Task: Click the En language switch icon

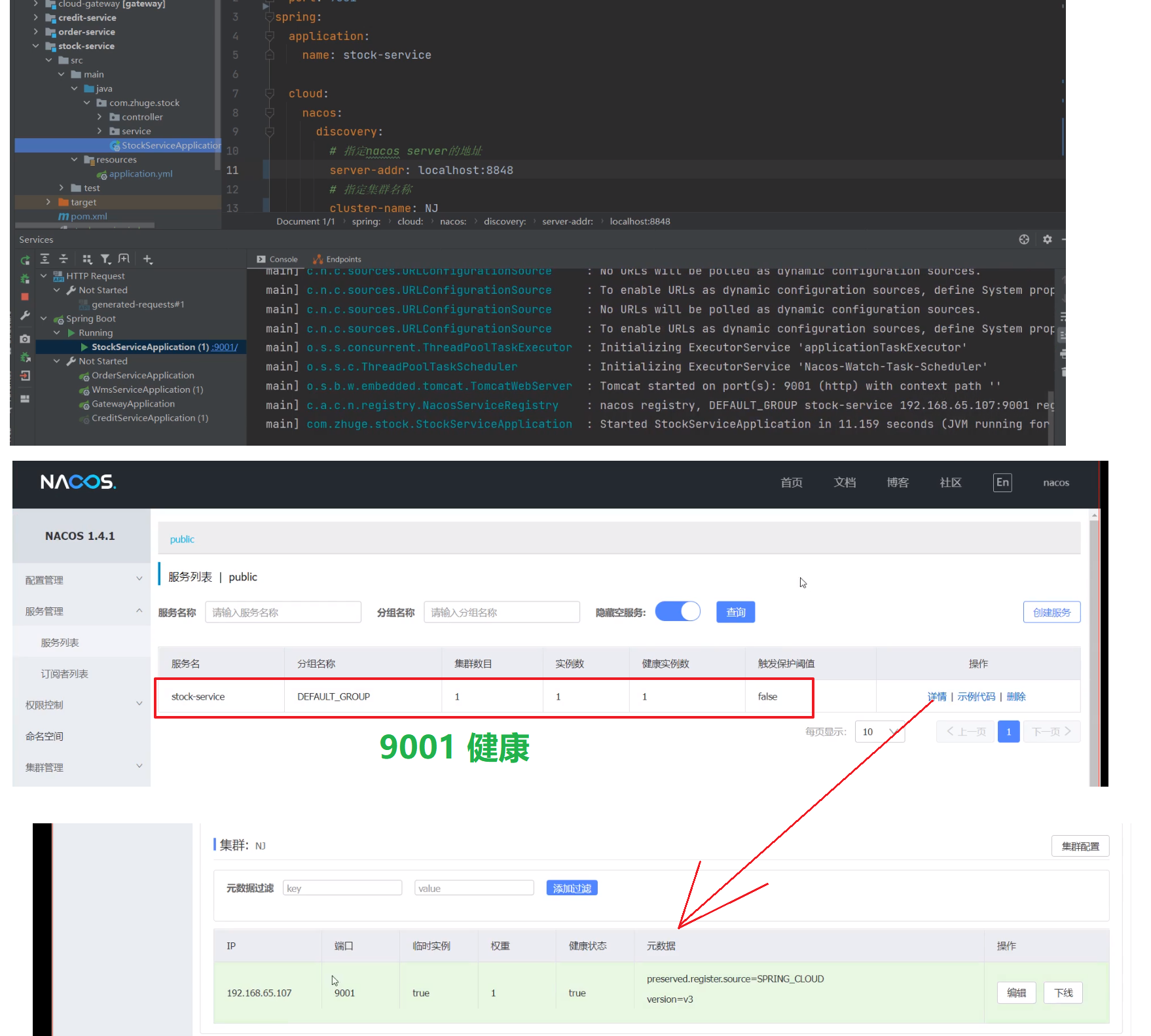Action: coord(1002,482)
